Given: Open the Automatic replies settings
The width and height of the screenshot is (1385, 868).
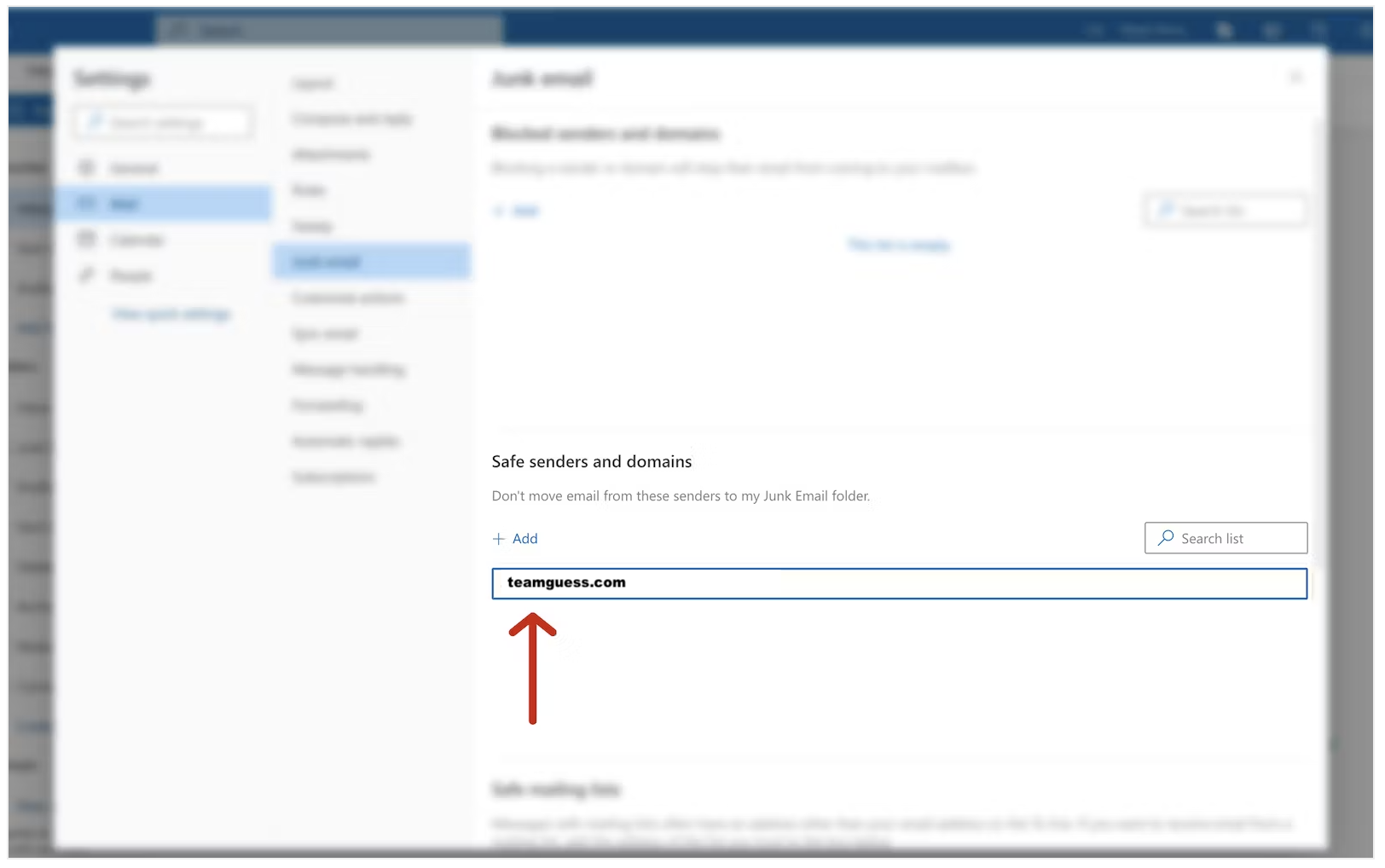Looking at the screenshot, I should (x=345, y=442).
